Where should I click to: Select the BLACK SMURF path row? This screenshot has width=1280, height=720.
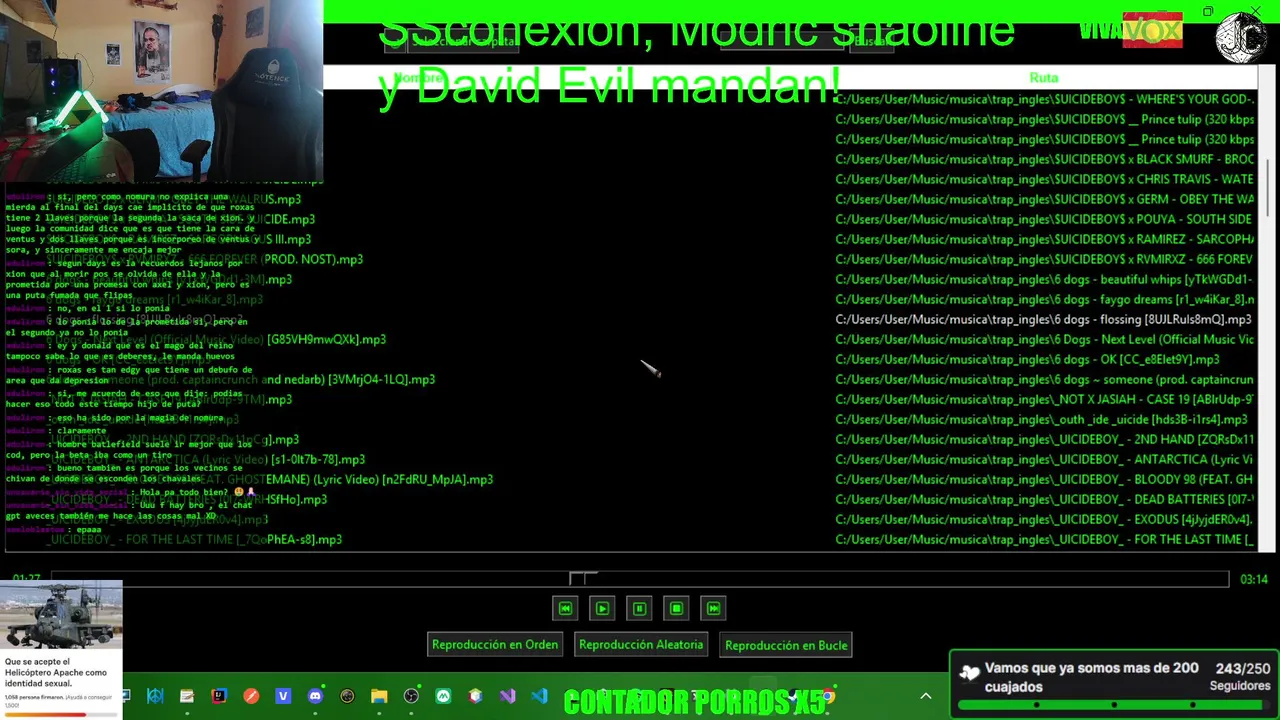1044,159
